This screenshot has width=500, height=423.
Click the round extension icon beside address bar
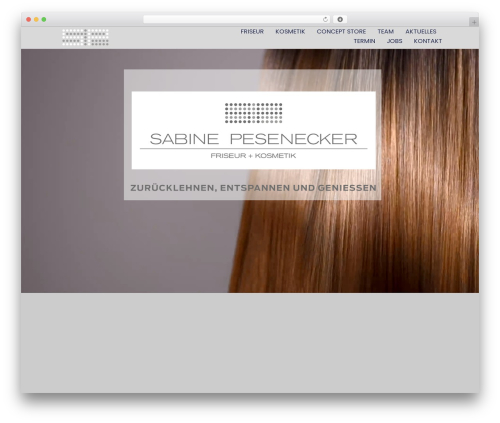pos(340,19)
